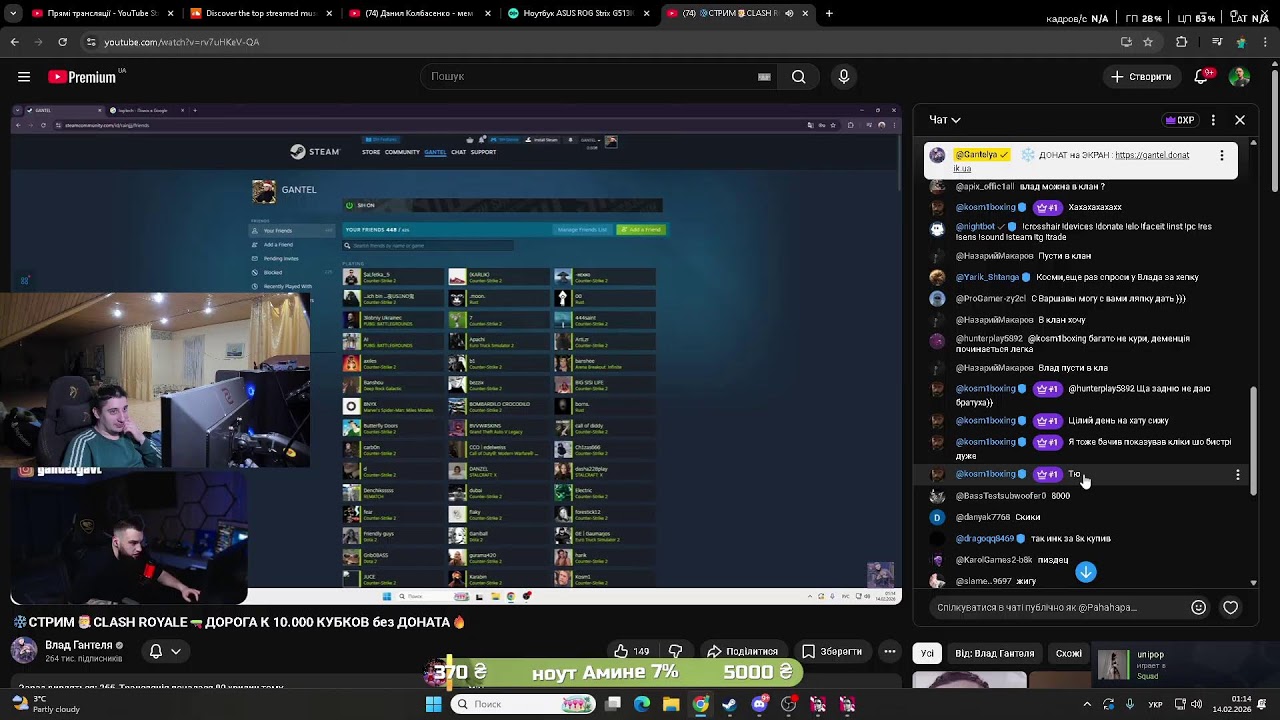Switch to the Данил Колбасенко tab
Image resolution: width=1280 pixels, height=720 pixels.
coord(418,14)
